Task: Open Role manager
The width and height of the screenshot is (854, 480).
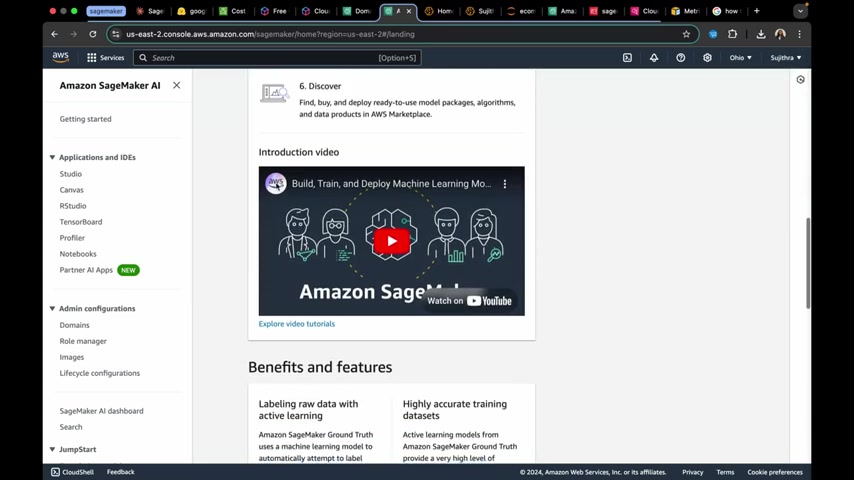Action: point(83,341)
